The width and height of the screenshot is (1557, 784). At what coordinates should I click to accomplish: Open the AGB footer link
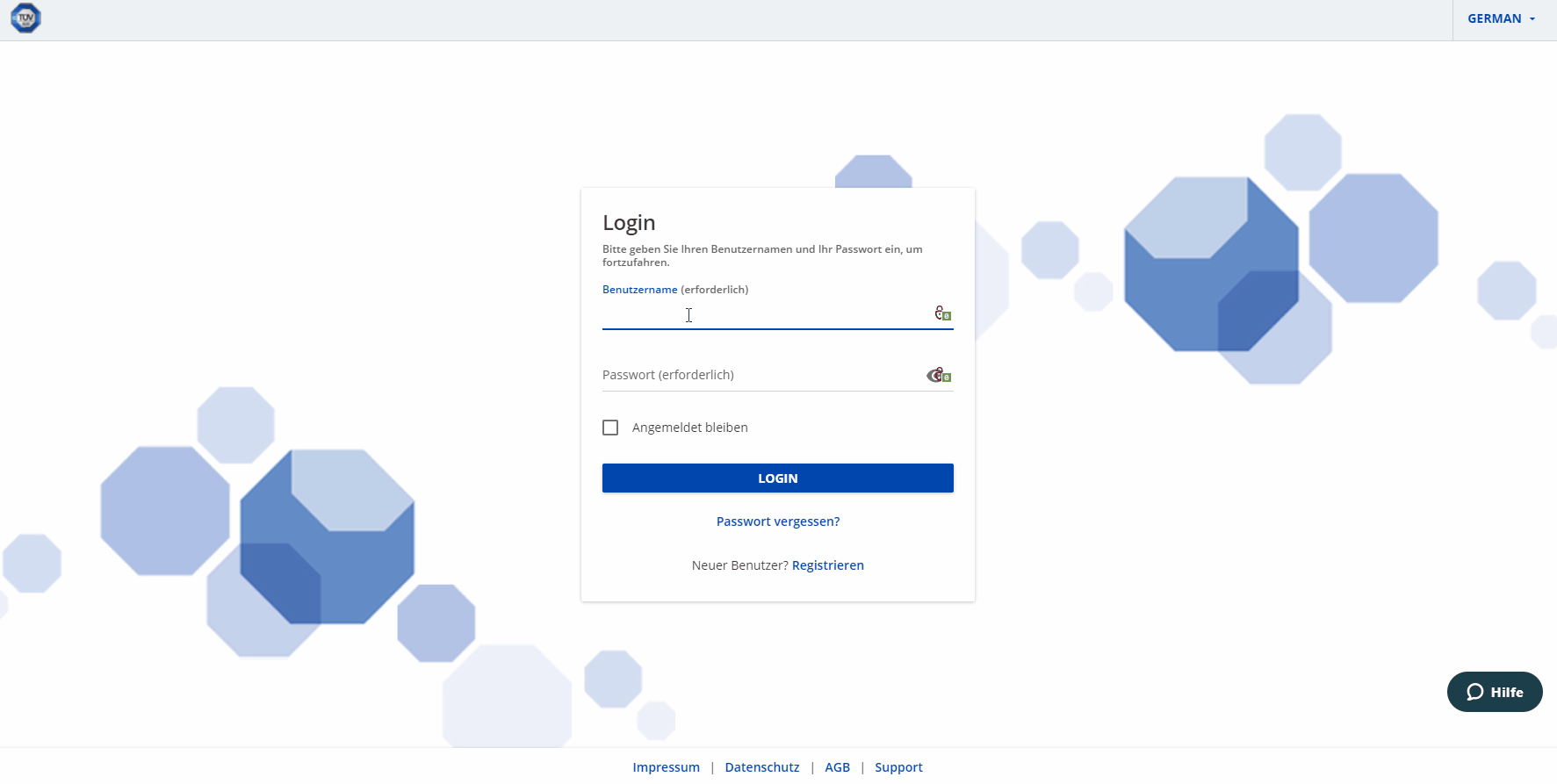[x=837, y=767]
